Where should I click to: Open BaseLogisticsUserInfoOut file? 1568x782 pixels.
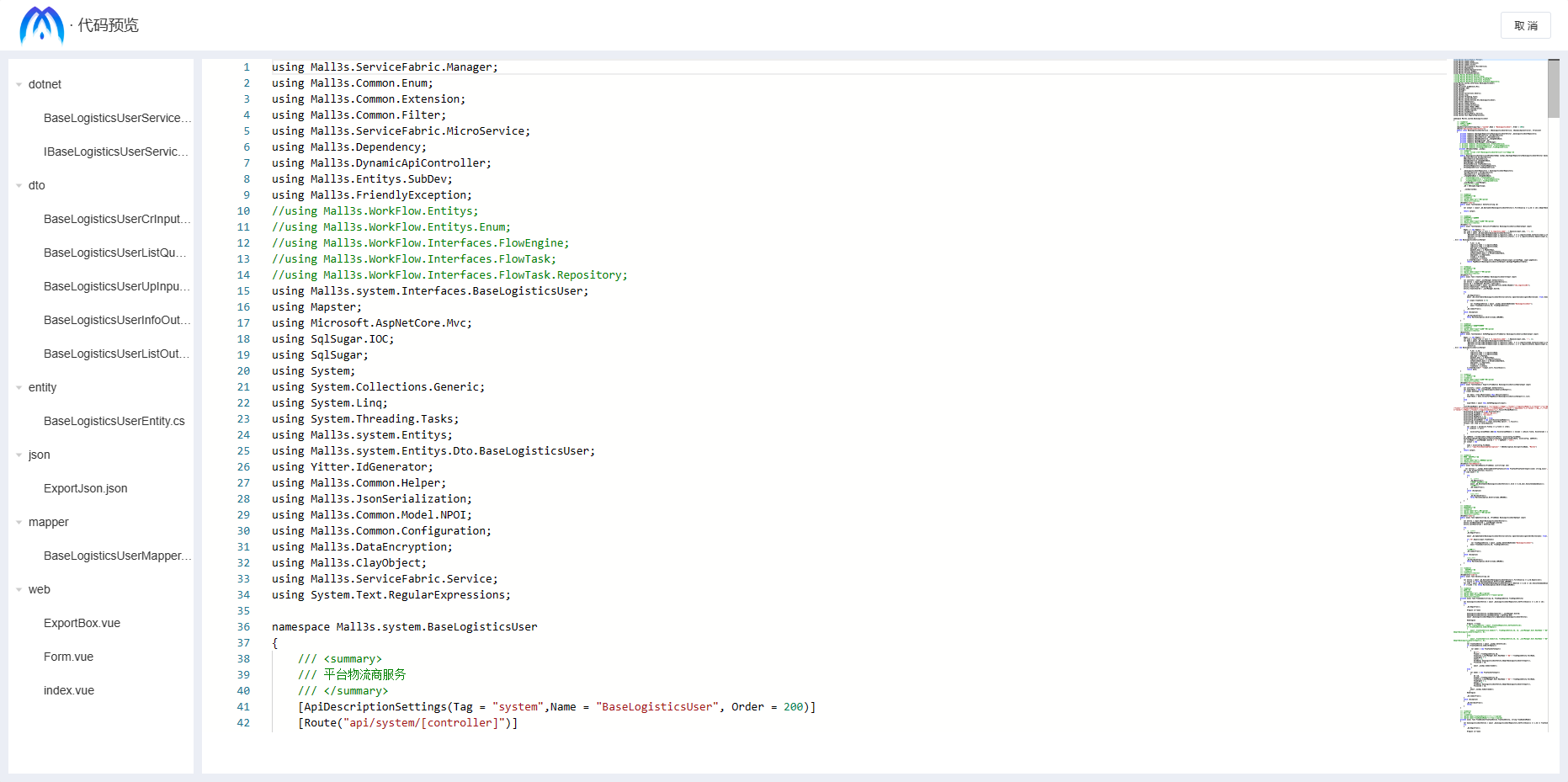pyautogui.click(x=117, y=320)
